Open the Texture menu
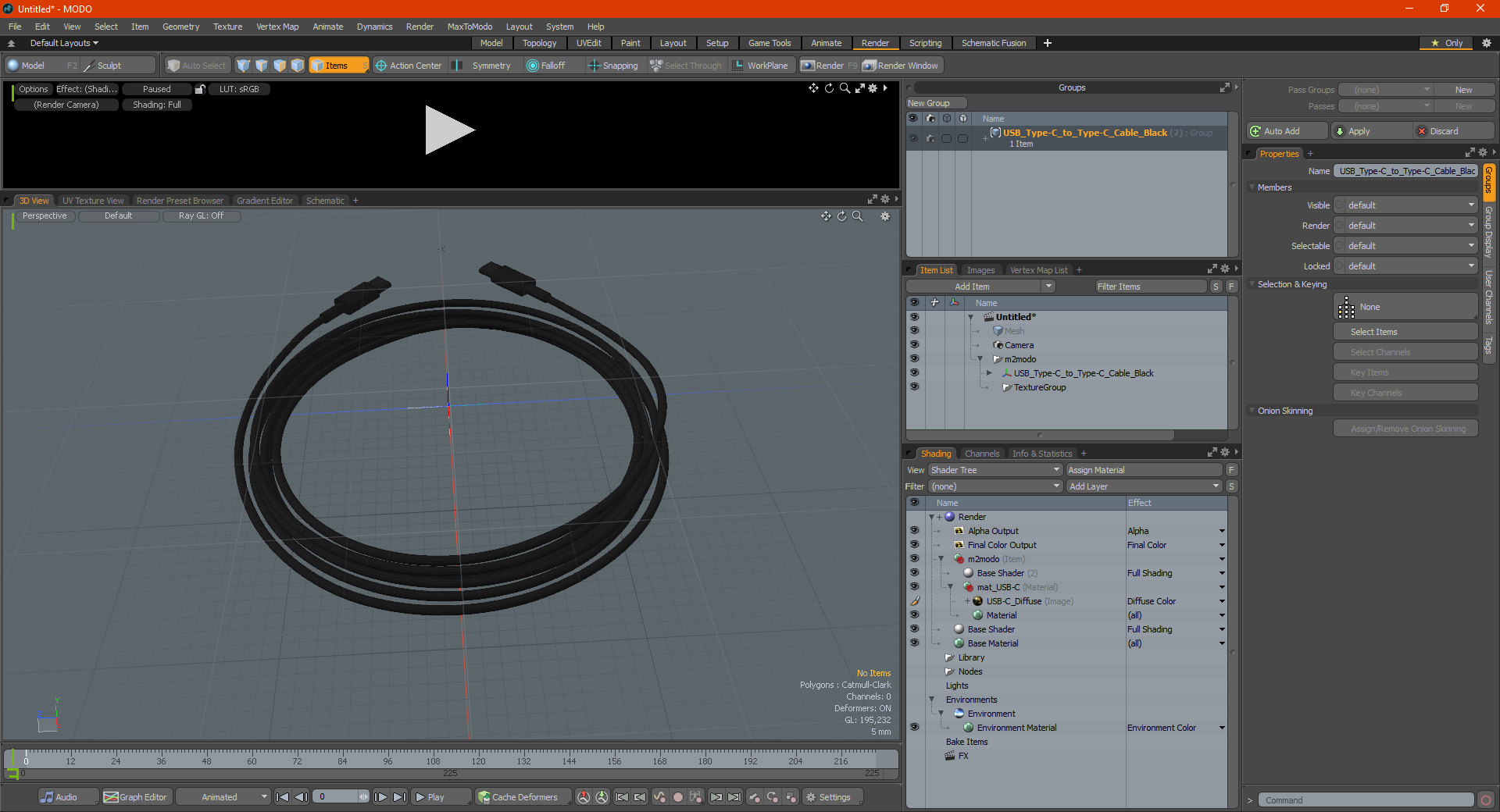The image size is (1500, 812). [x=227, y=27]
